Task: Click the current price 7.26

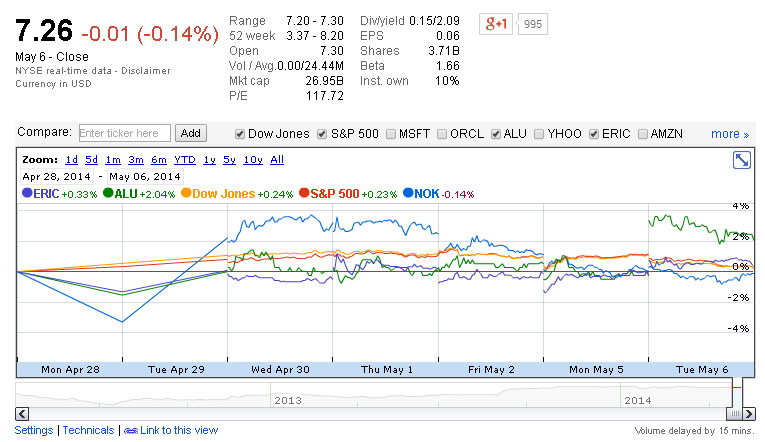Action: pos(44,31)
